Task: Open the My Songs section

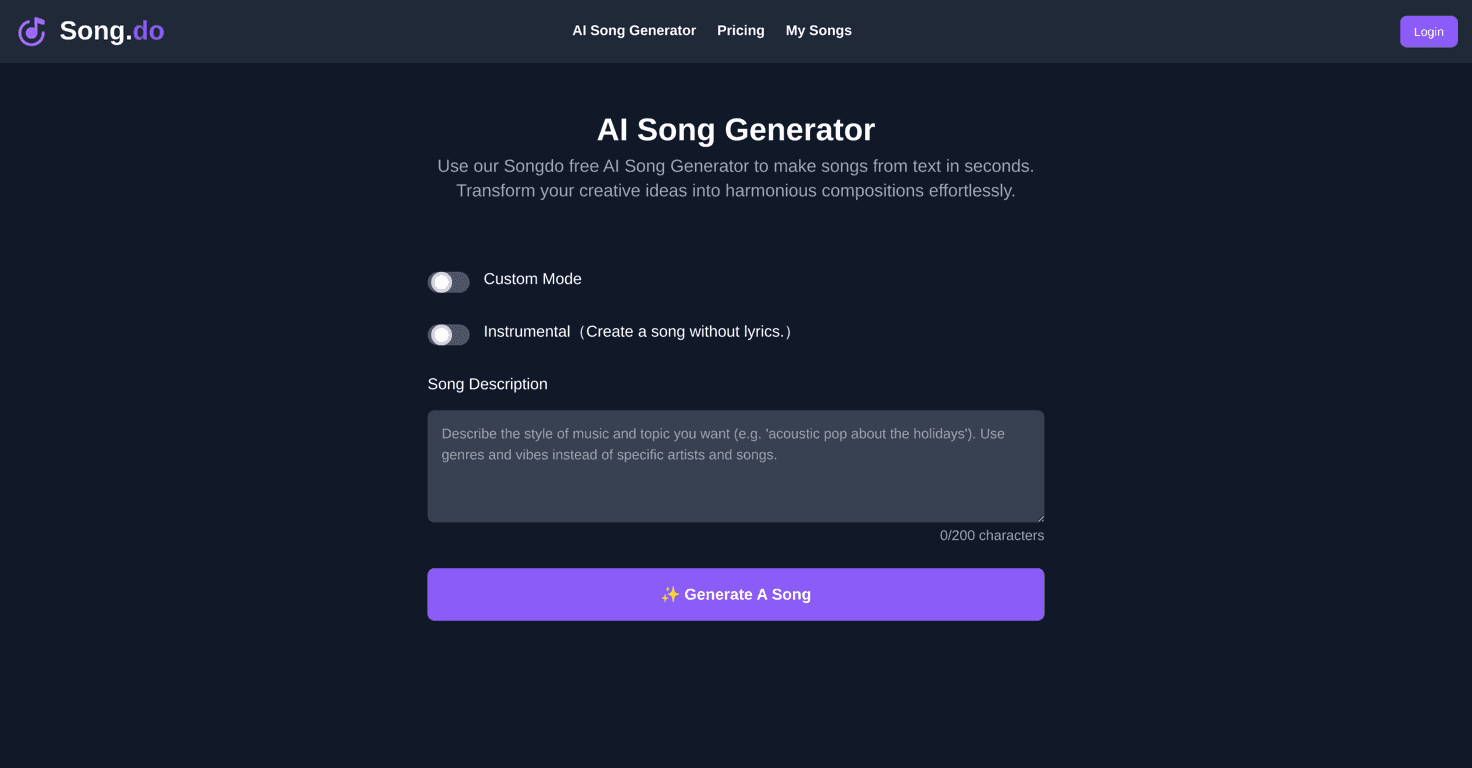Action: tap(818, 30)
